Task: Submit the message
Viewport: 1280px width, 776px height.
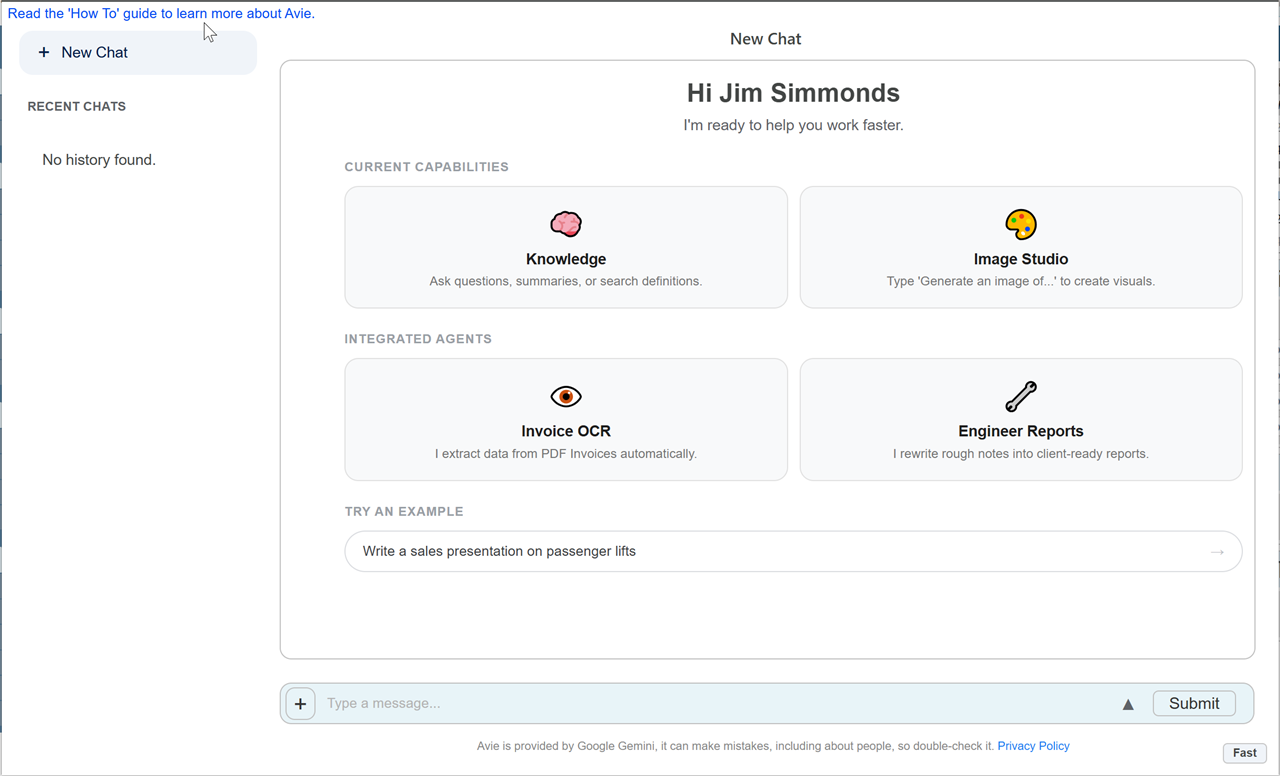Action: 1194,703
